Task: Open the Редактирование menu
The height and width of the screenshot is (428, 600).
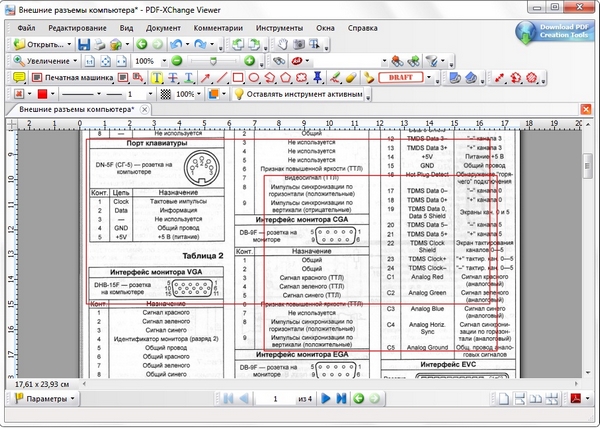Action: (x=77, y=28)
